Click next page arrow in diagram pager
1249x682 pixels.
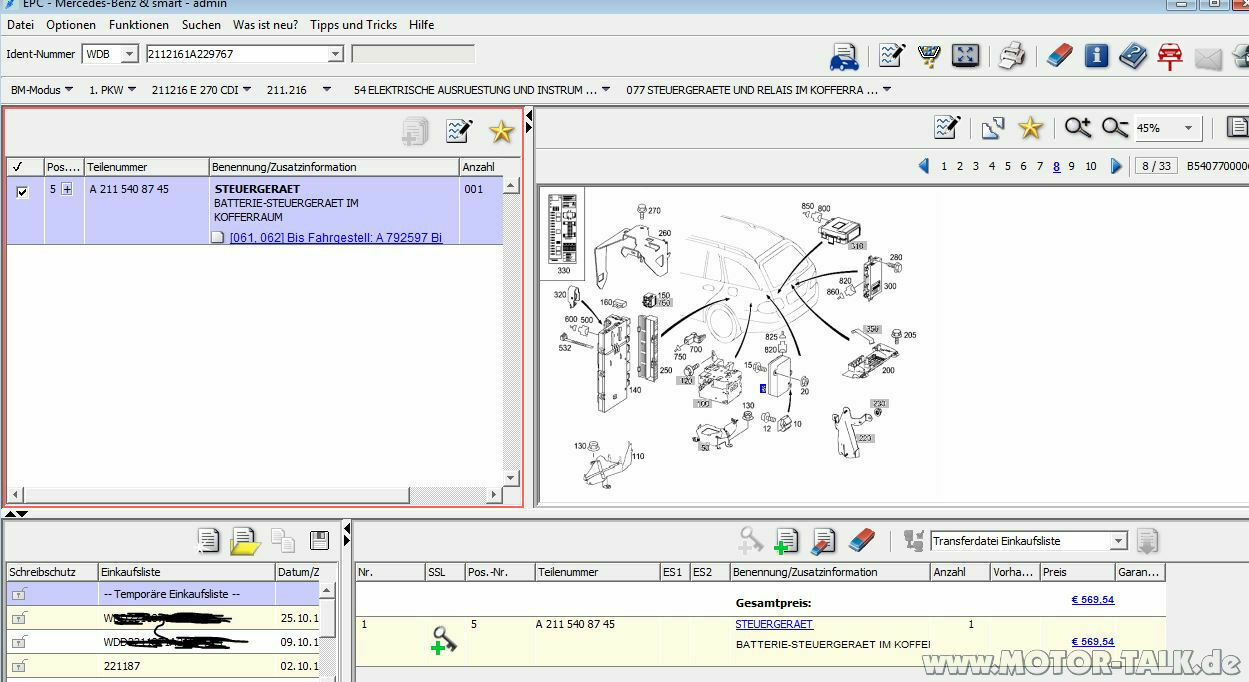[x=1117, y=166]
